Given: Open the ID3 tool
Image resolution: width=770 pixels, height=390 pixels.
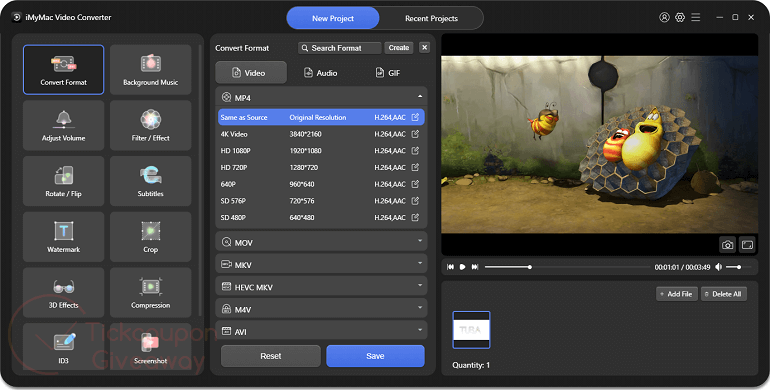Looking at the screenshot, I should [x=63, y=347].
